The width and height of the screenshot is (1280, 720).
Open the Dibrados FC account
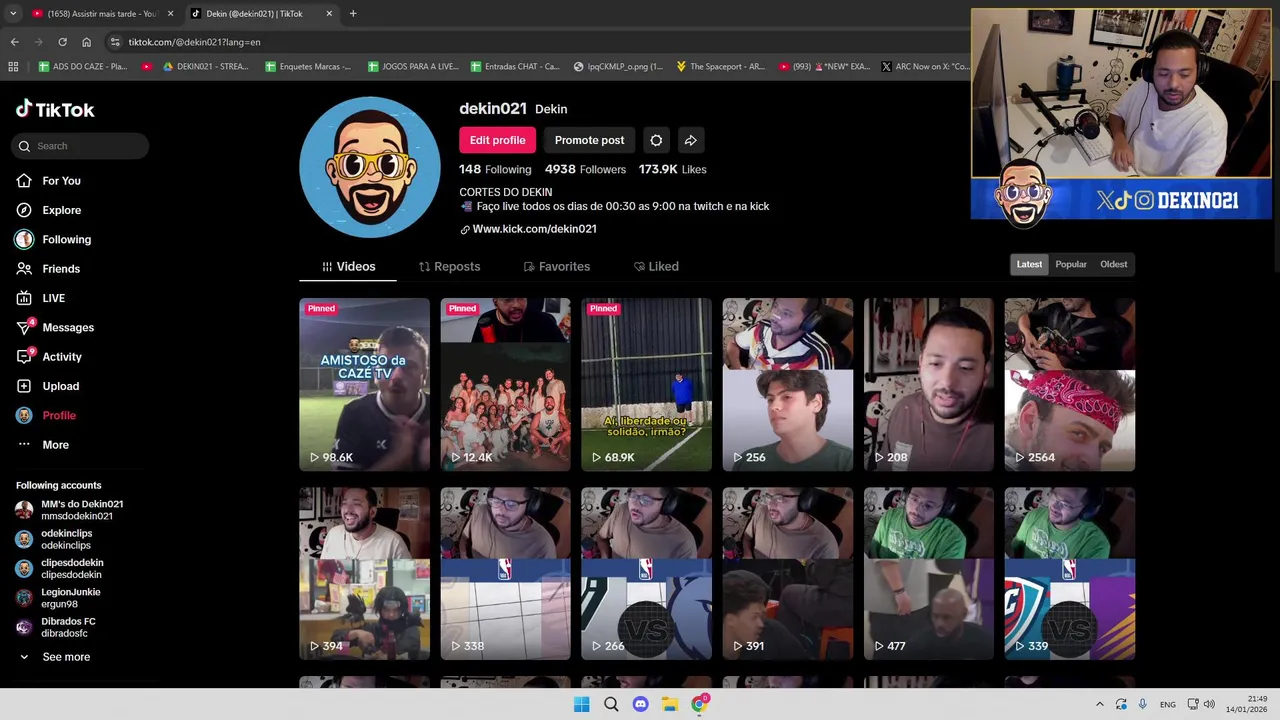(57, 627)
